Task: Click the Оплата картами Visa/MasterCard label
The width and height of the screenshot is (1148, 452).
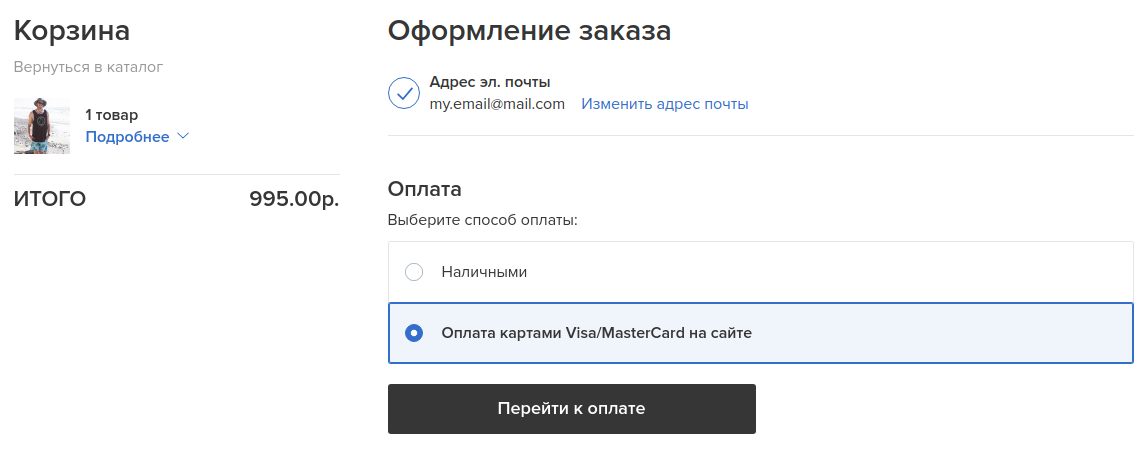Action: click(596, 333)
